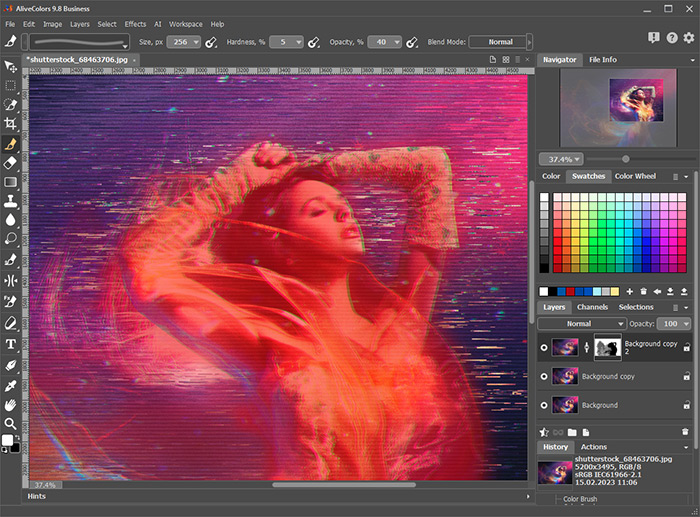
Task: Toggle lock on Background copy 2 layer
Action: [x=687, y=347]
